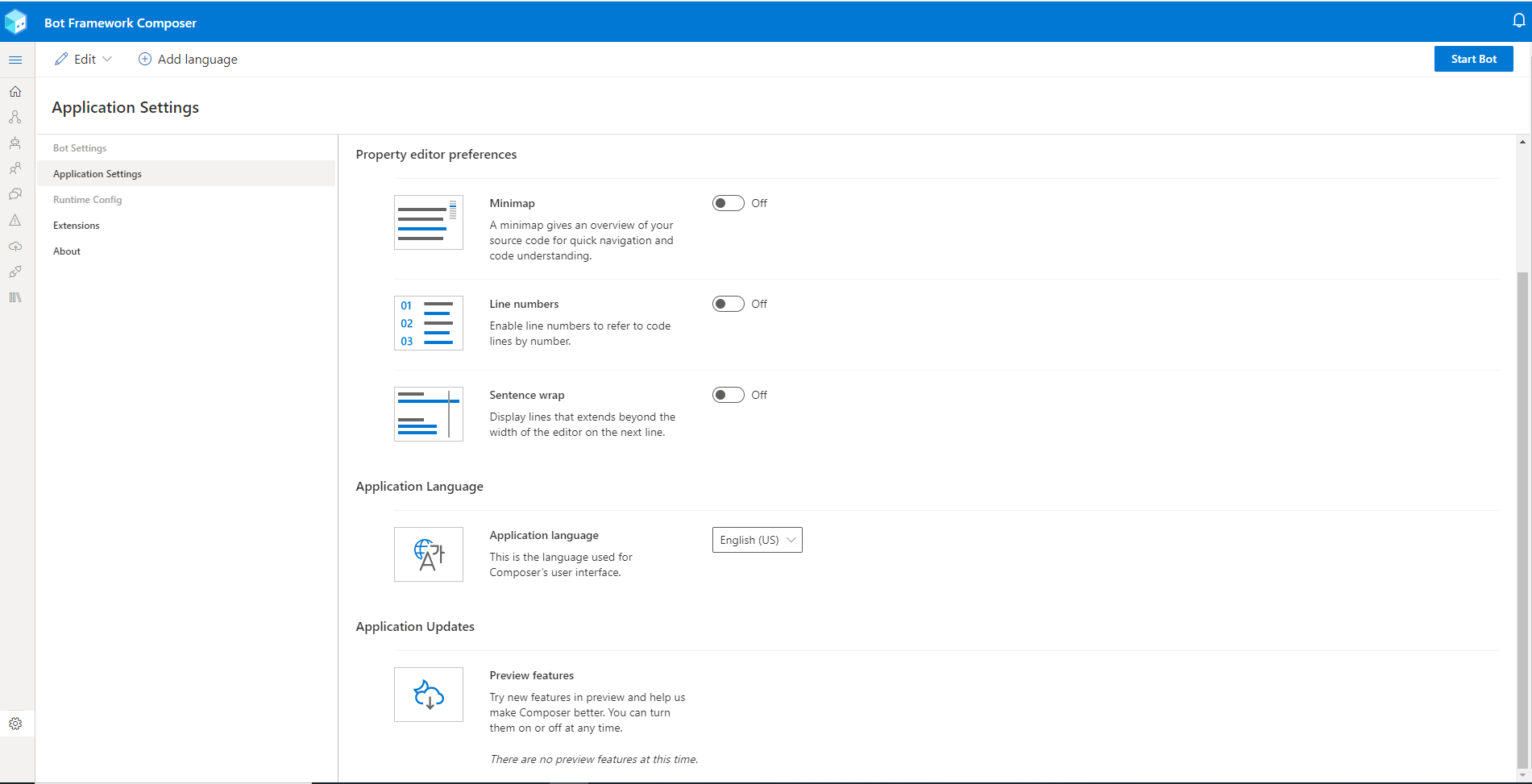Open the library books icon in sidebar
This screenshot has height=784, width=1532.
pyautogui.click(x=15, y=297)
